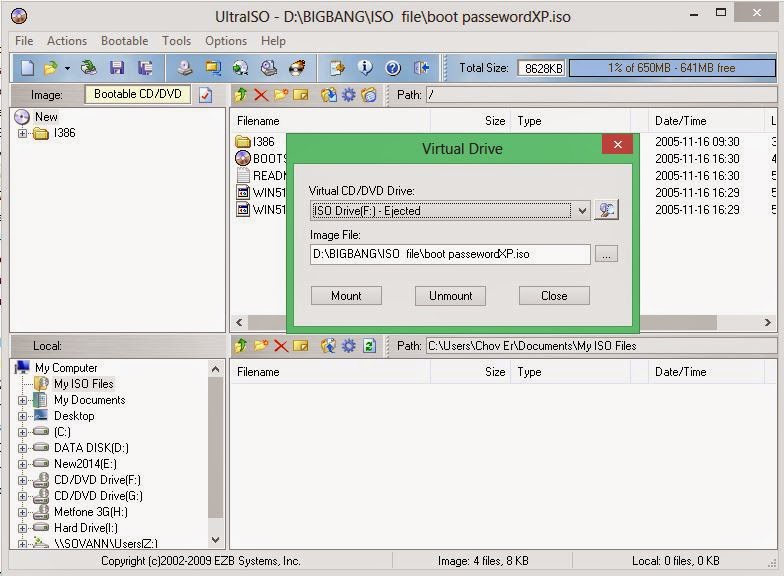Image resolution: width=784 pixels, height=576 pixels.
Task: Click the red Delete X in Local toolbar
Action: click(x=281, y=346)
